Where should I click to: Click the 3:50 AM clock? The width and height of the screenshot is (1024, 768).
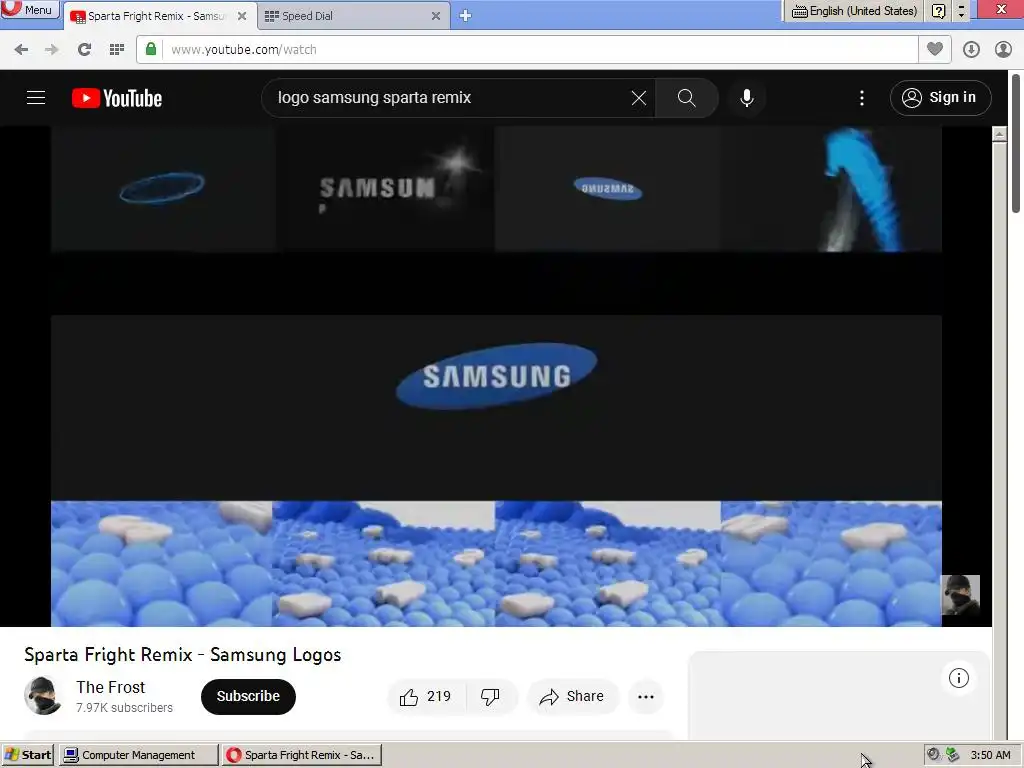990,755
